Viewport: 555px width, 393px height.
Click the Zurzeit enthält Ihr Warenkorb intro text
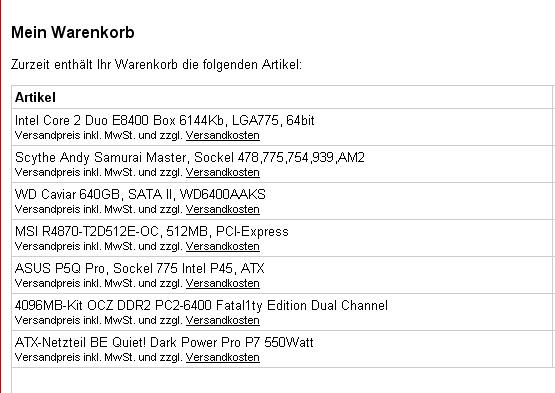tap(156, 65)
